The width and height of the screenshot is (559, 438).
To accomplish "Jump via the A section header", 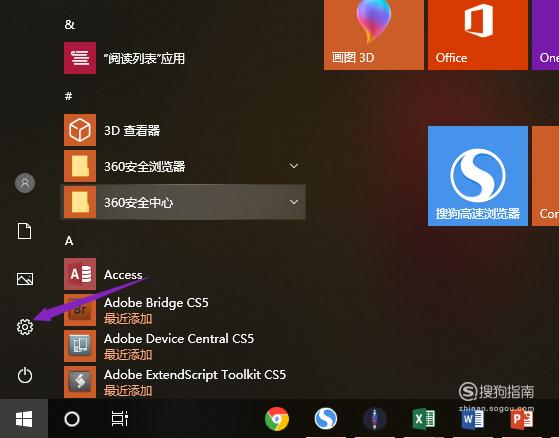I will [x=69, y=241].
